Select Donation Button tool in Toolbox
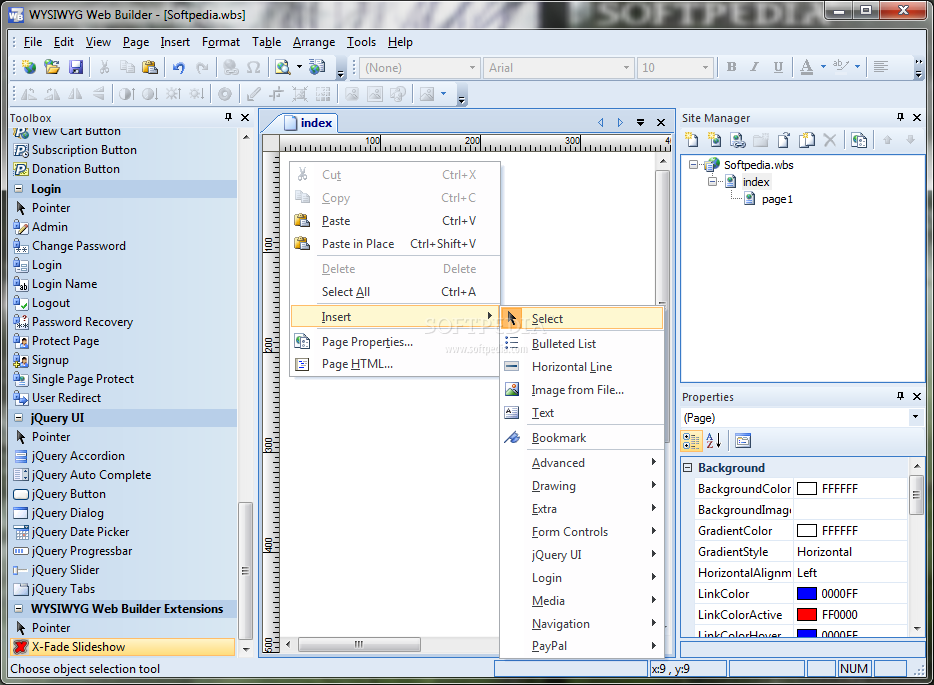Viewport: 934px width, 685px height. tap(76, 169)
